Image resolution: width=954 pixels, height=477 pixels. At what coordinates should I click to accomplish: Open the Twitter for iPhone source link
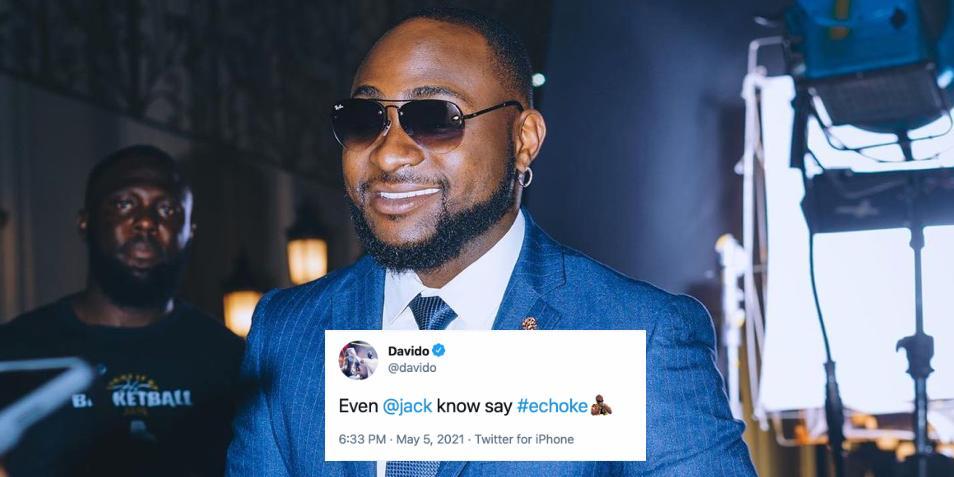click(524, 439)
